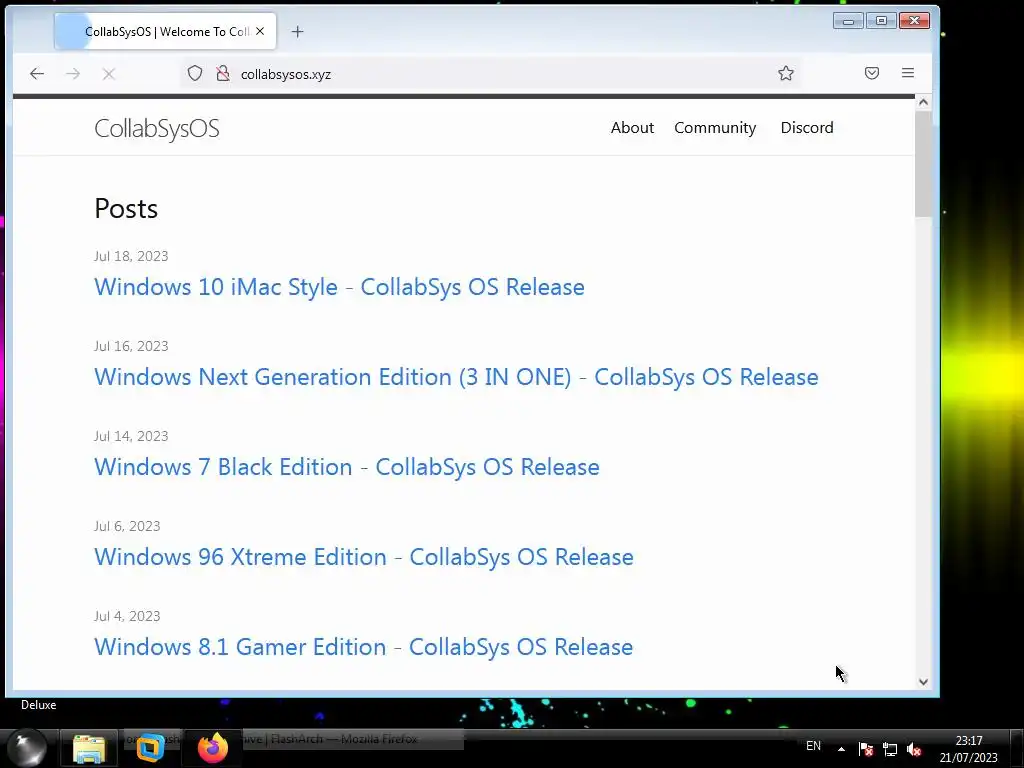Image resolution: width=1024 pixels, height=768 pixels.
Task: Click the Firefox taskbar icon
Action: coord(213,748)
